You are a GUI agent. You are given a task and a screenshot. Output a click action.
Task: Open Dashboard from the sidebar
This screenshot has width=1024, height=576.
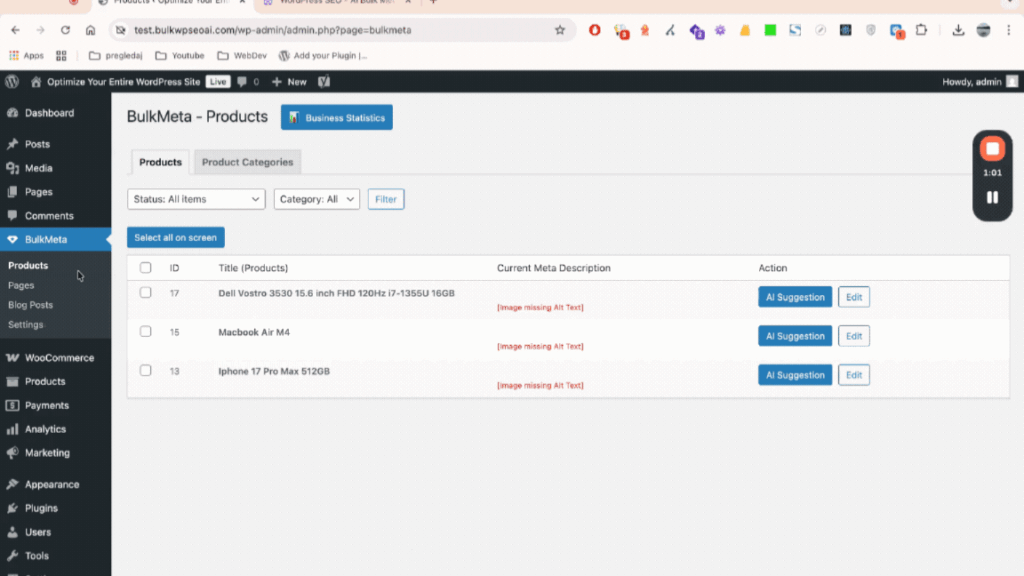49,113
